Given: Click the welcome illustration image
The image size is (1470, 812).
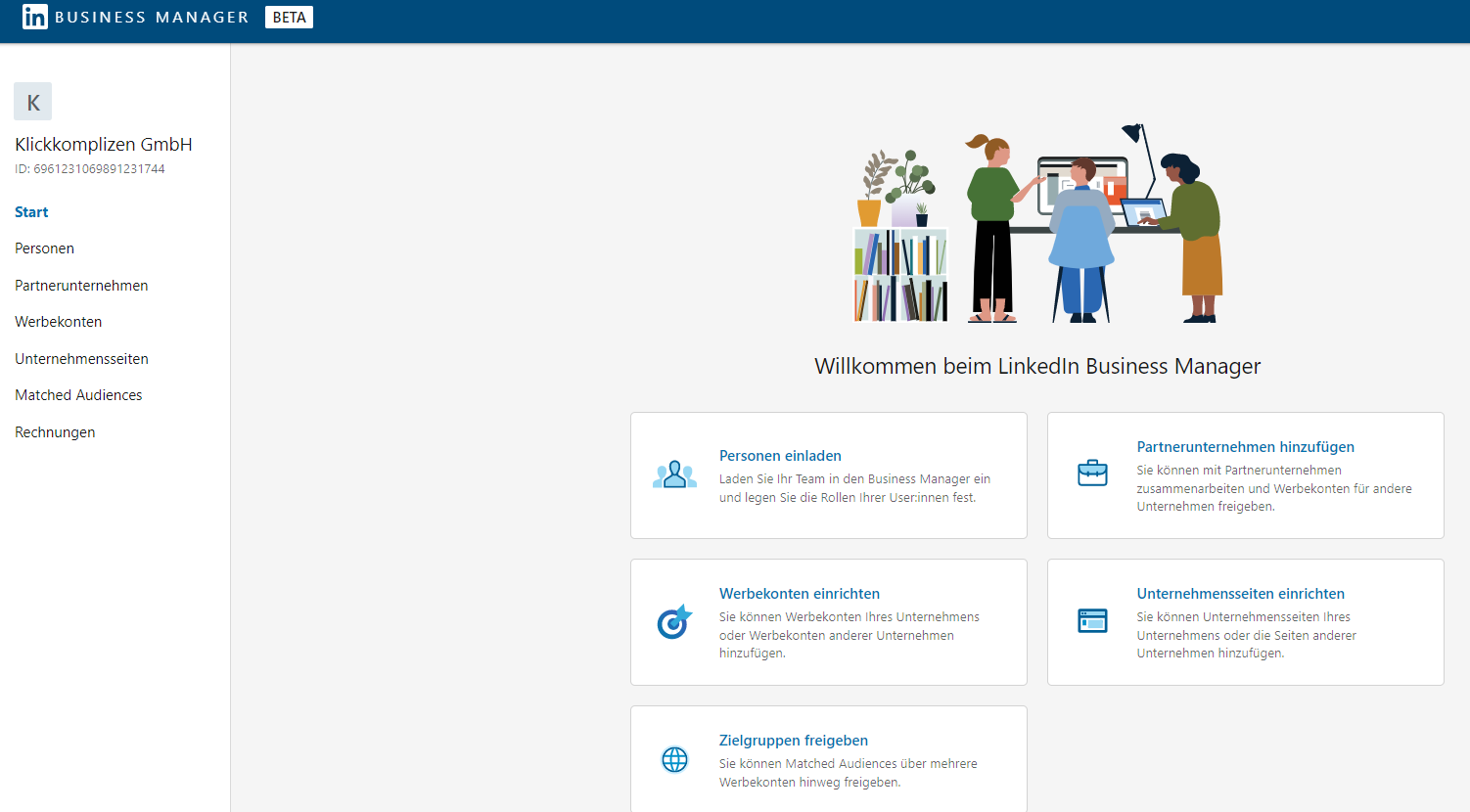Looking at the screenshot, I should click(x=1037, y=223).
